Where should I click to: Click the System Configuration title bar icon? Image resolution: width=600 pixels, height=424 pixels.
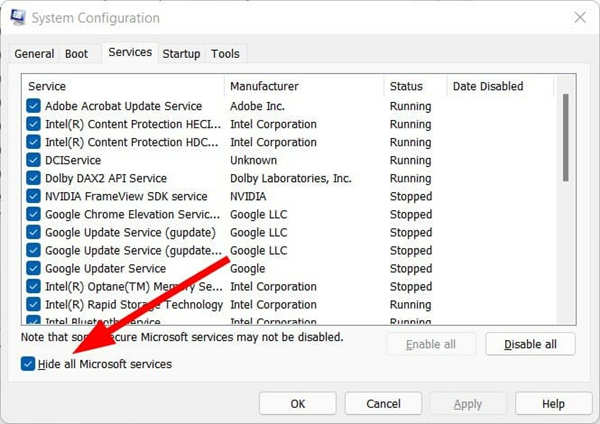click(x=17, y=17)
